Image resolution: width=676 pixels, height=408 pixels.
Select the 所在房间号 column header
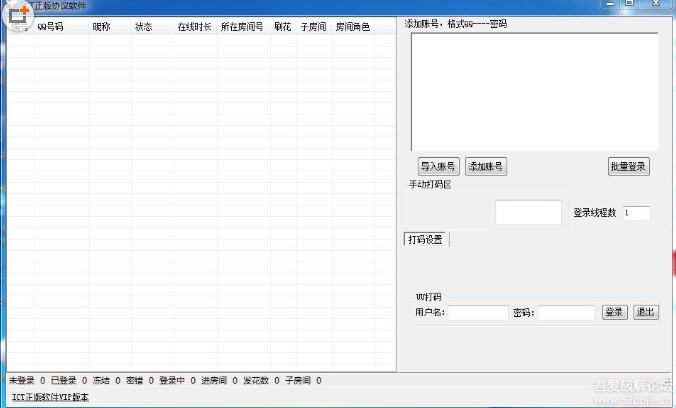click(x=242, y=28)
